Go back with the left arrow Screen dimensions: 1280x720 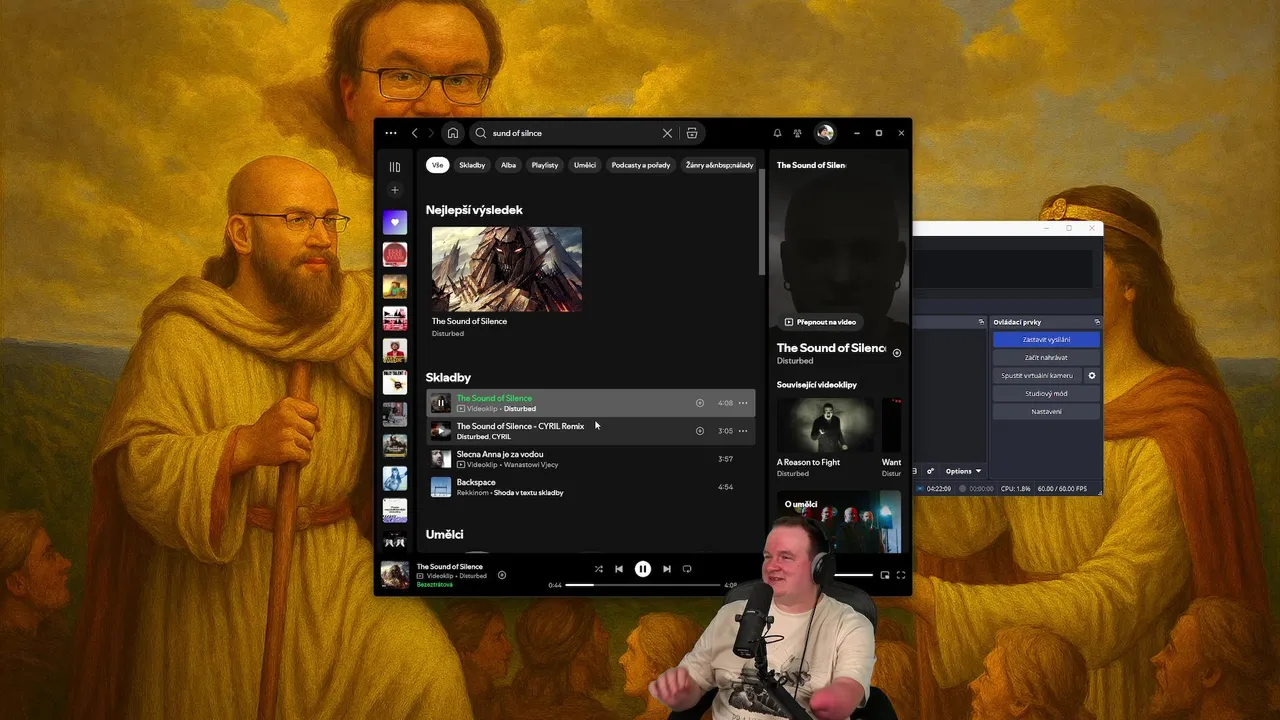[414, 133]
